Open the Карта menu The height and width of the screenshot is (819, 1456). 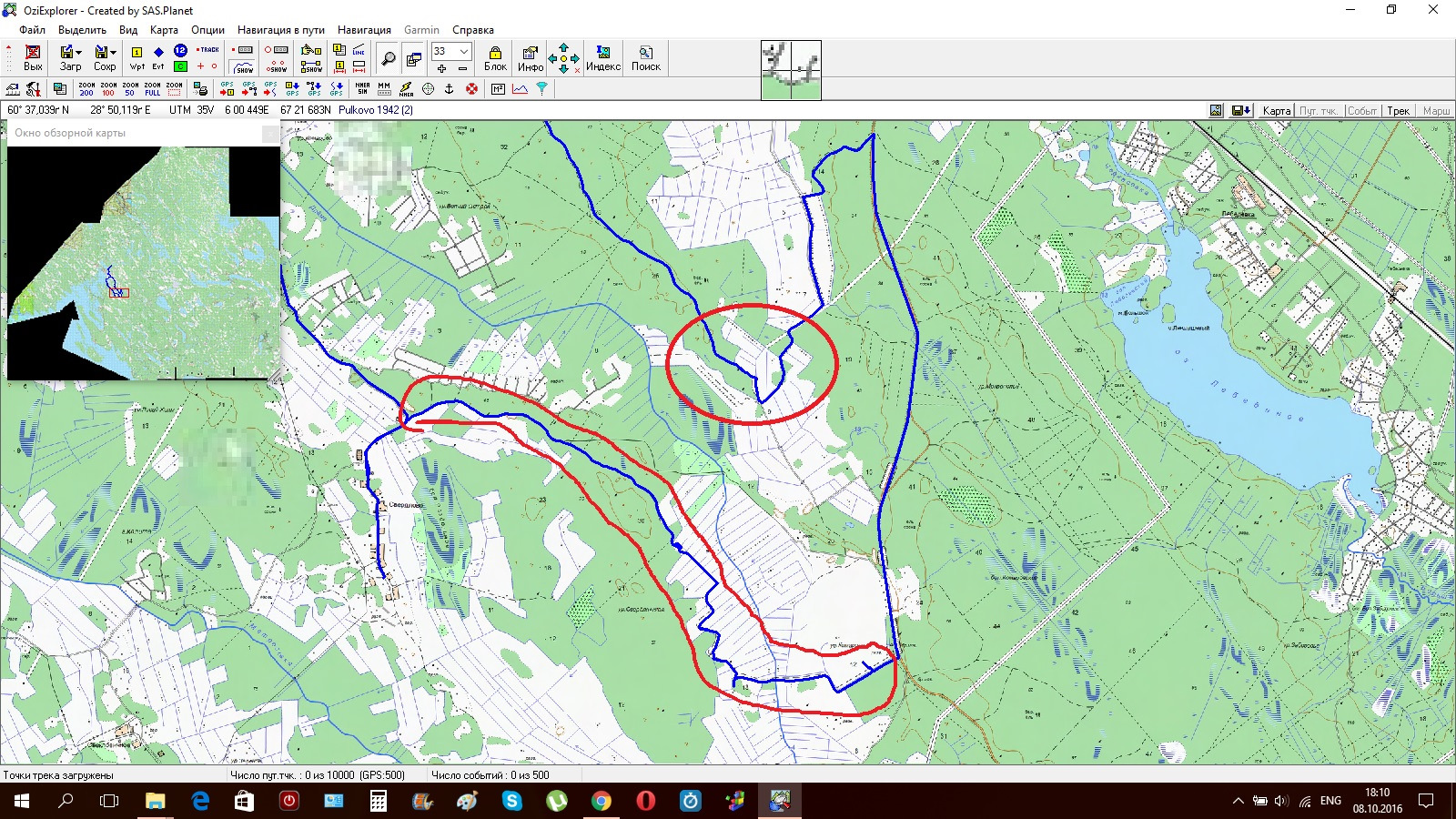164,30
